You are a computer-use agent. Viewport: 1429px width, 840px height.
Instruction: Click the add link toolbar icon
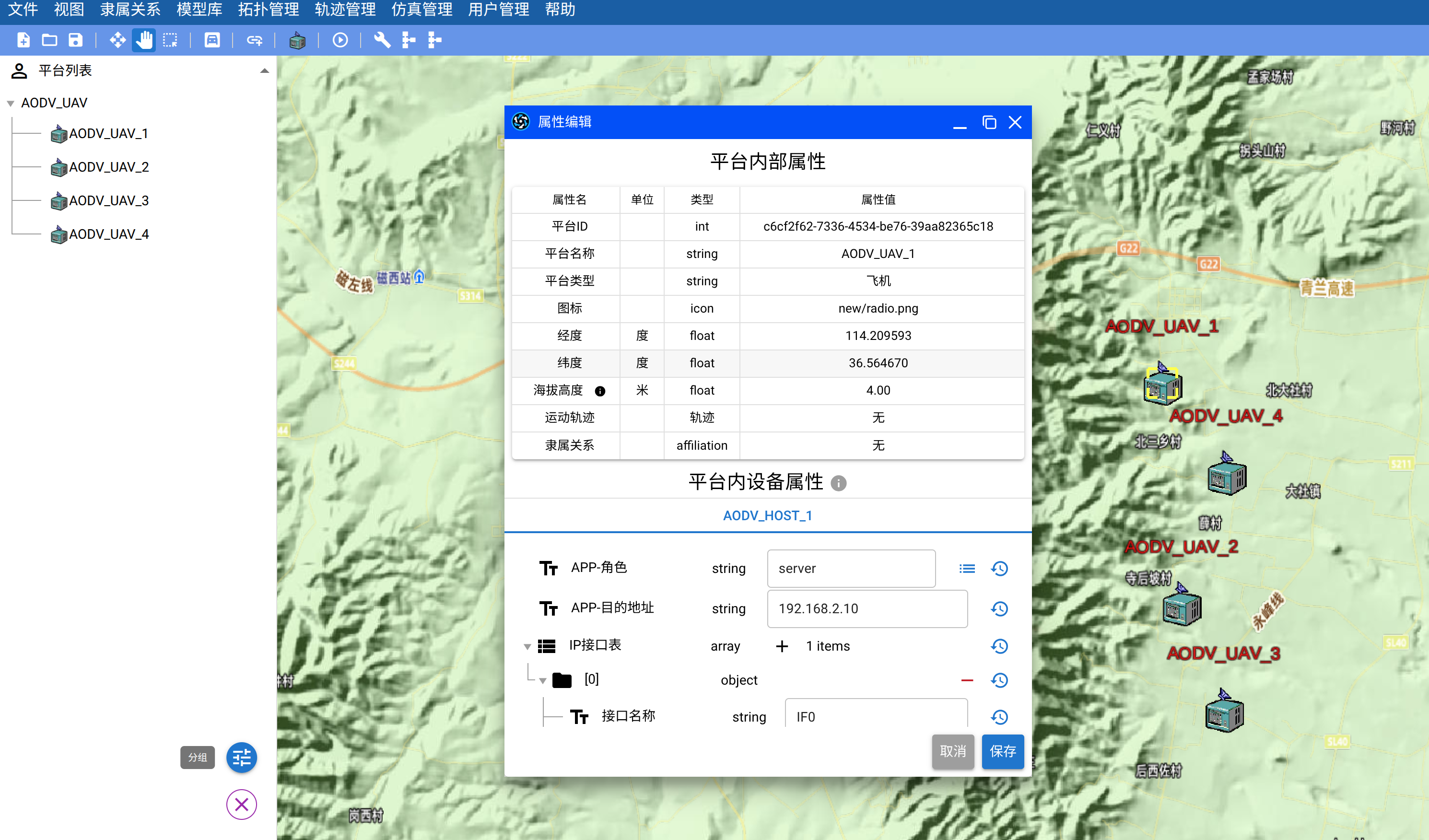click(255, 40)
